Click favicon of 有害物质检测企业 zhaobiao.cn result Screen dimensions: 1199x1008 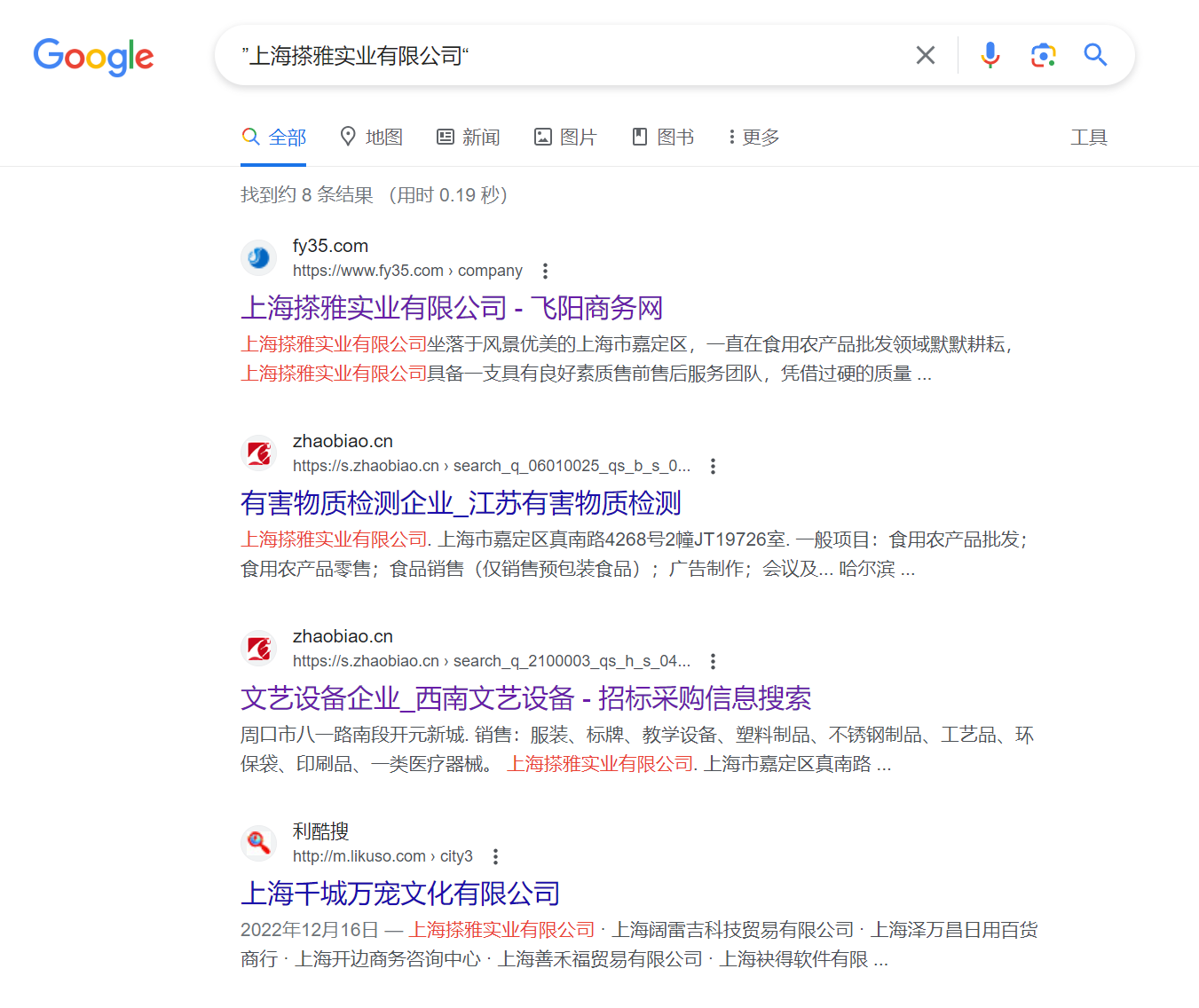pyautogui.click(x=258, y=453)
